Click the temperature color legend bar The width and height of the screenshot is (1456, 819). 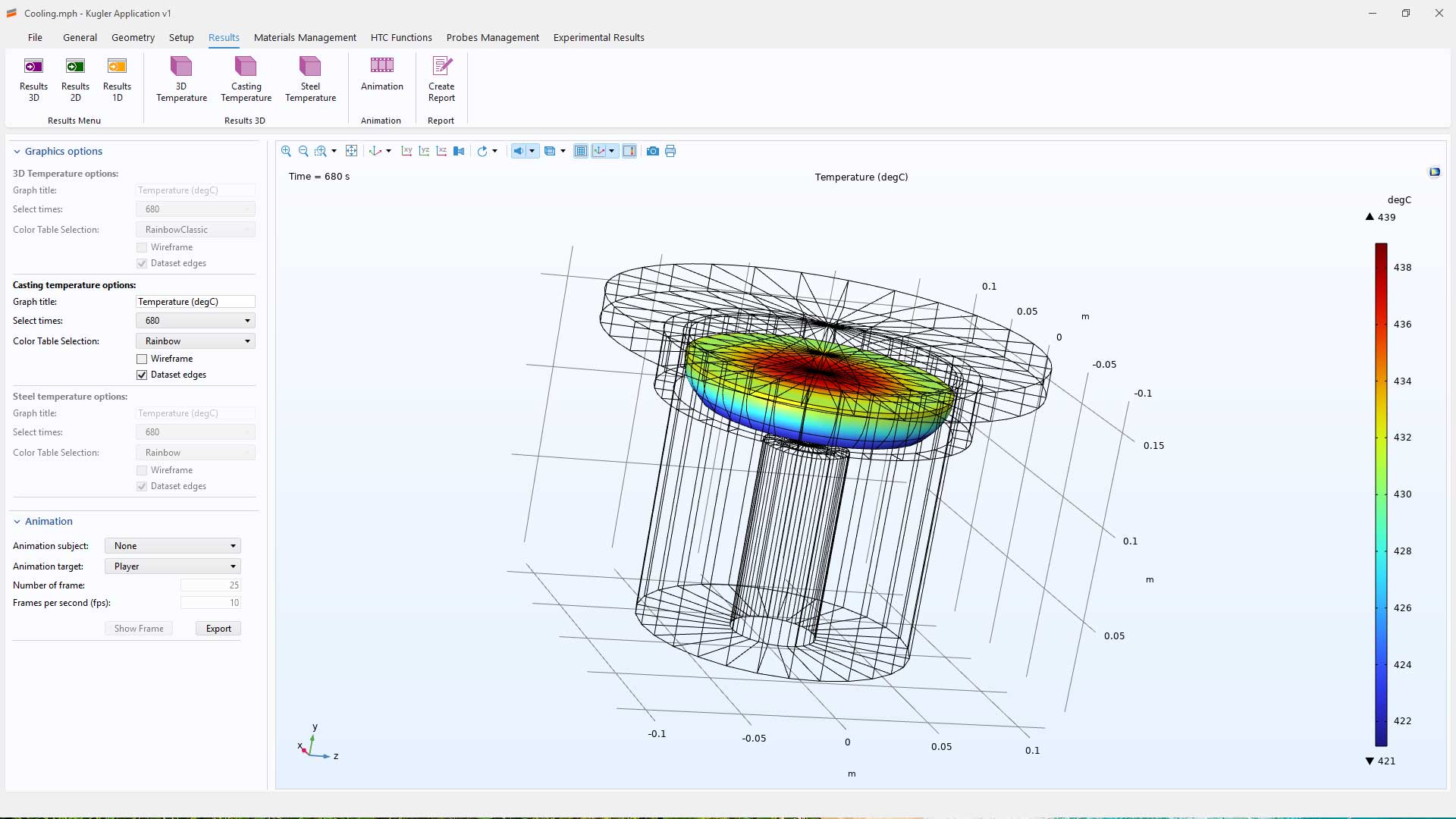tap(1381, 494)
